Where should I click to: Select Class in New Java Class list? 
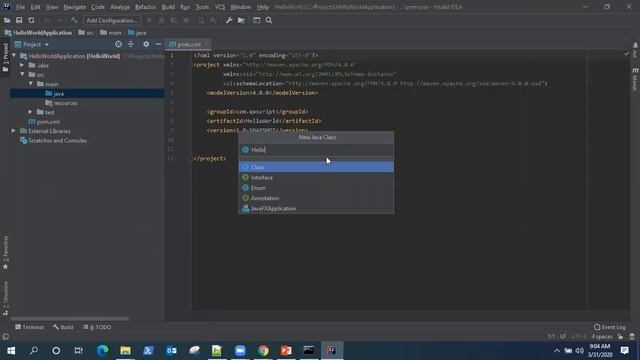click(x=316, y=167)
